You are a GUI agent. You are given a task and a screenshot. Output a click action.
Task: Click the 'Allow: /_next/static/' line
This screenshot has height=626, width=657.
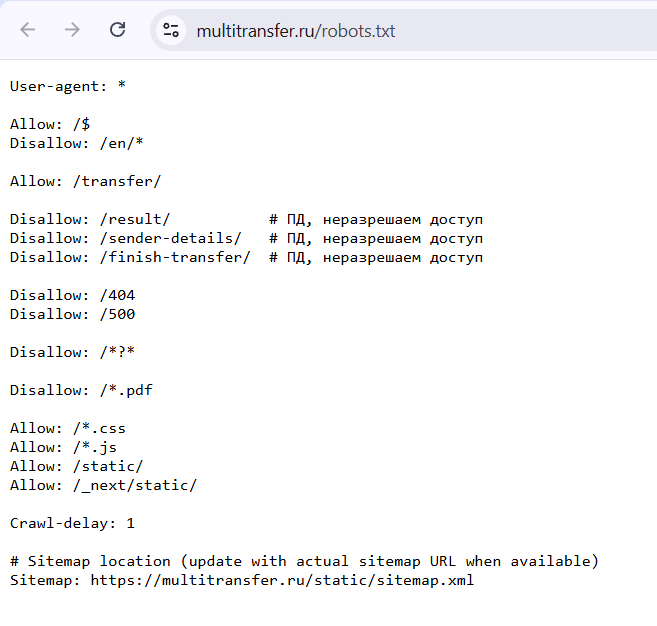coord(103,485)
